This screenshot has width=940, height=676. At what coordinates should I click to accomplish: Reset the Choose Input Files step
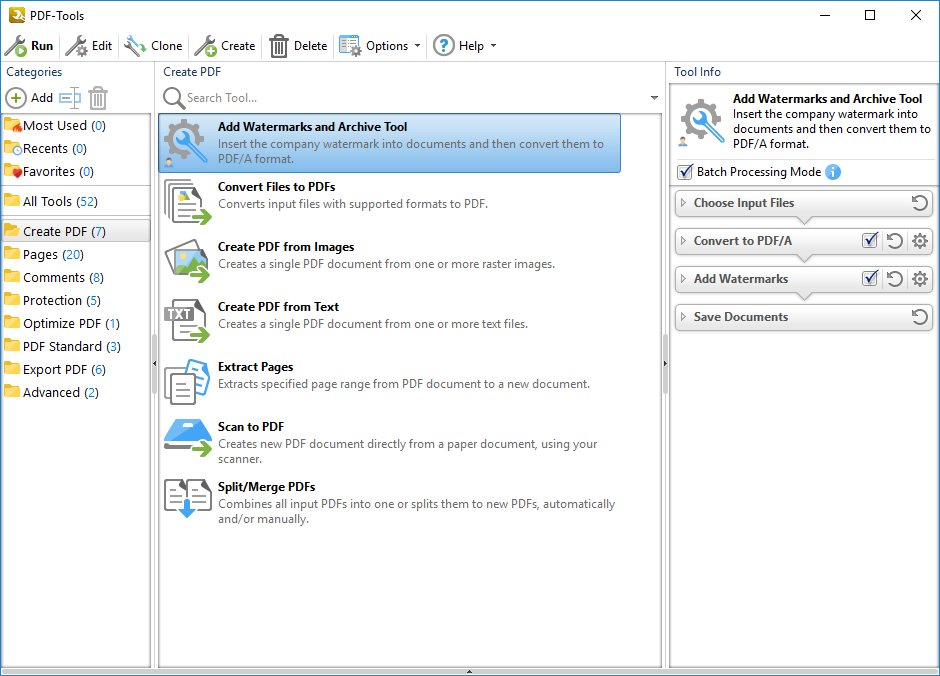point(920,203)
